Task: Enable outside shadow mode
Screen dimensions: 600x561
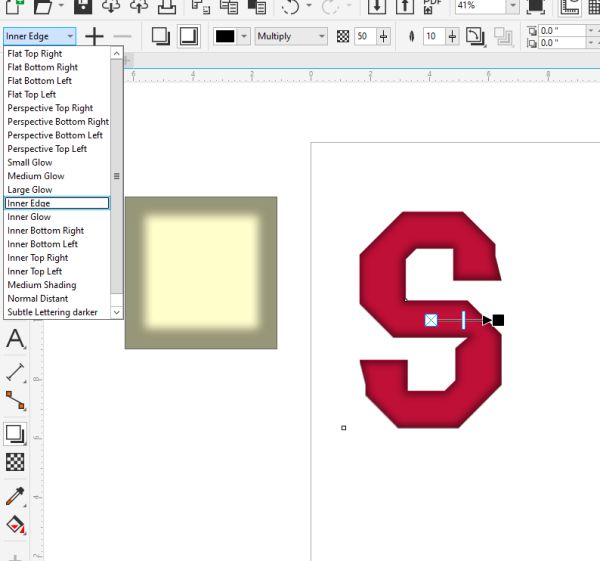Action: pos(160,36)
